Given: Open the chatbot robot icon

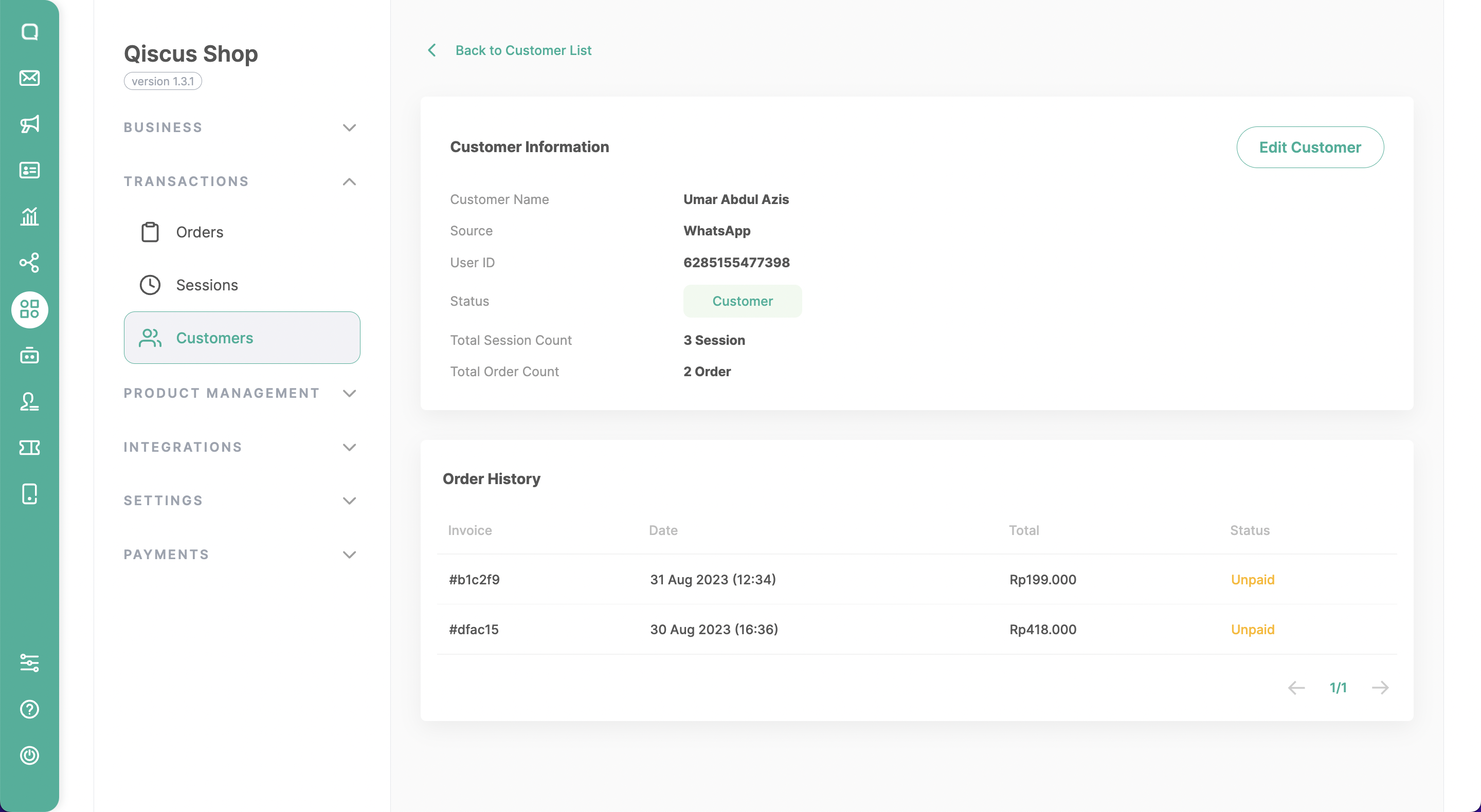Looking at the screenshot, I should click(29, 355).
